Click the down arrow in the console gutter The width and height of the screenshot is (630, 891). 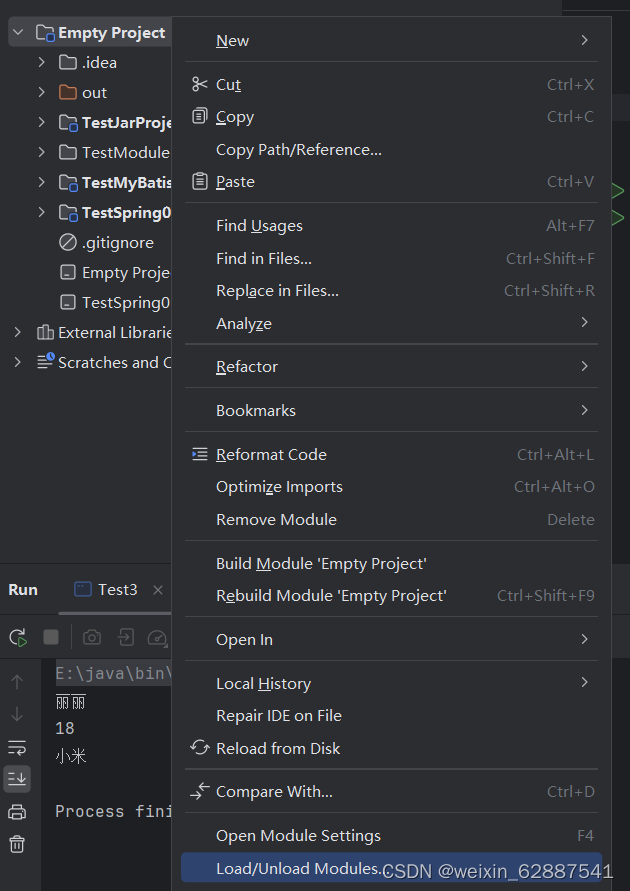tap(17, 714)
